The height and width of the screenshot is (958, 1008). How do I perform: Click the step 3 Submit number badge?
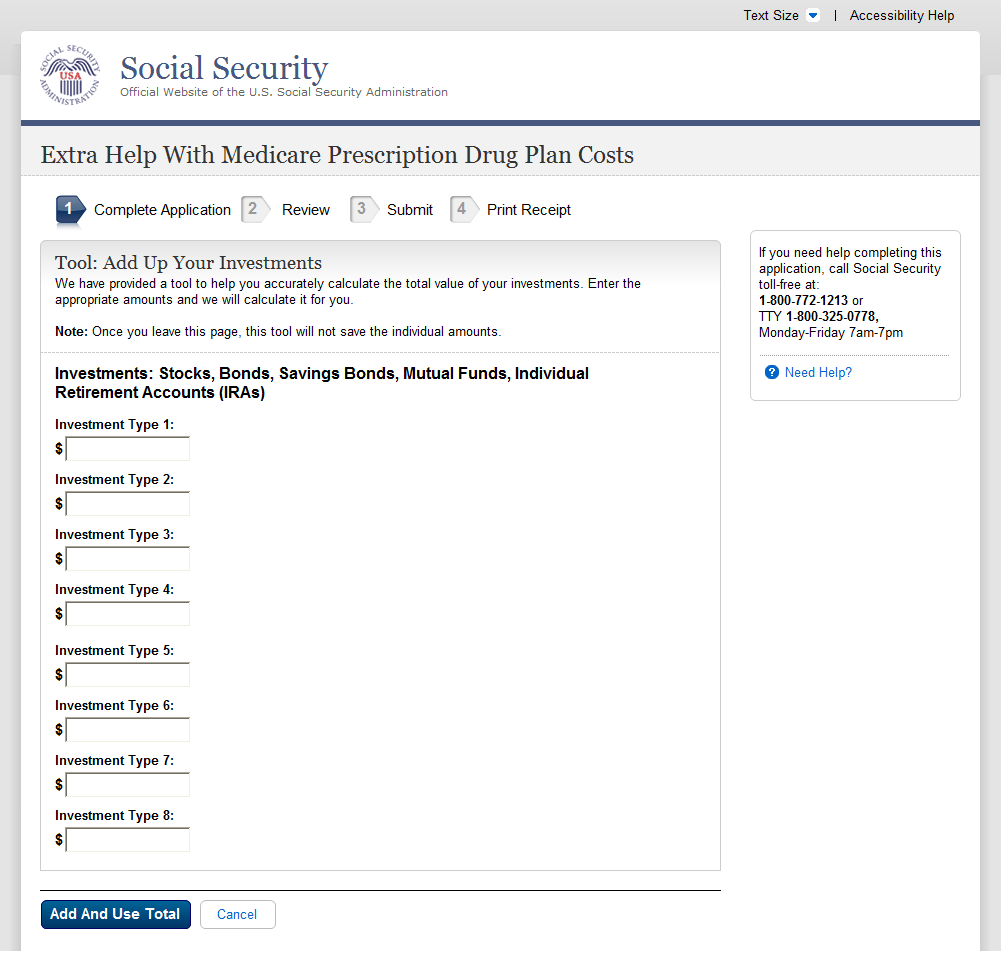pyautogui.click(x=363, y=210)
